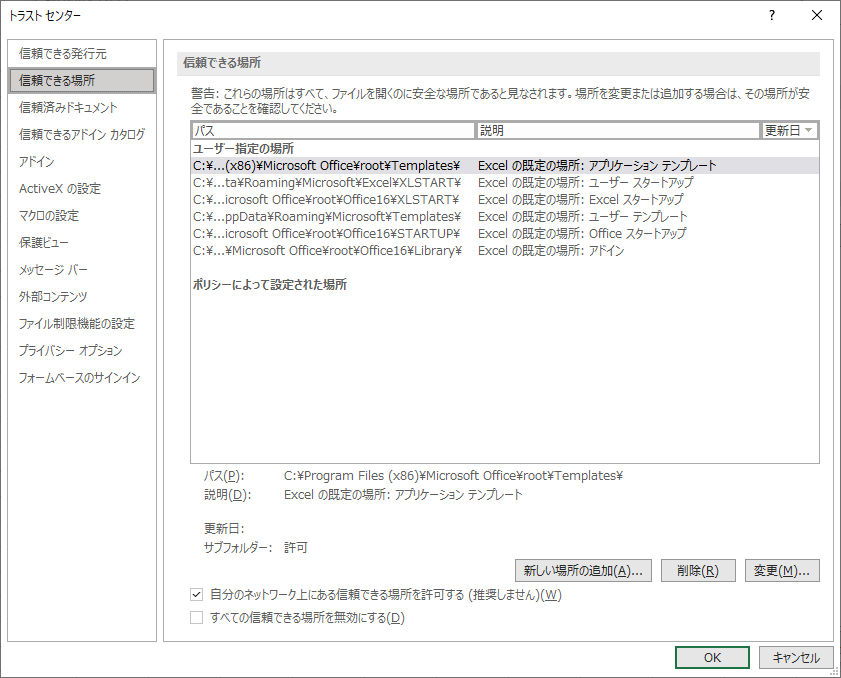Click the 削除(R) button
Image resolution: width=841 pixels, height=678 pixels.
698,571
